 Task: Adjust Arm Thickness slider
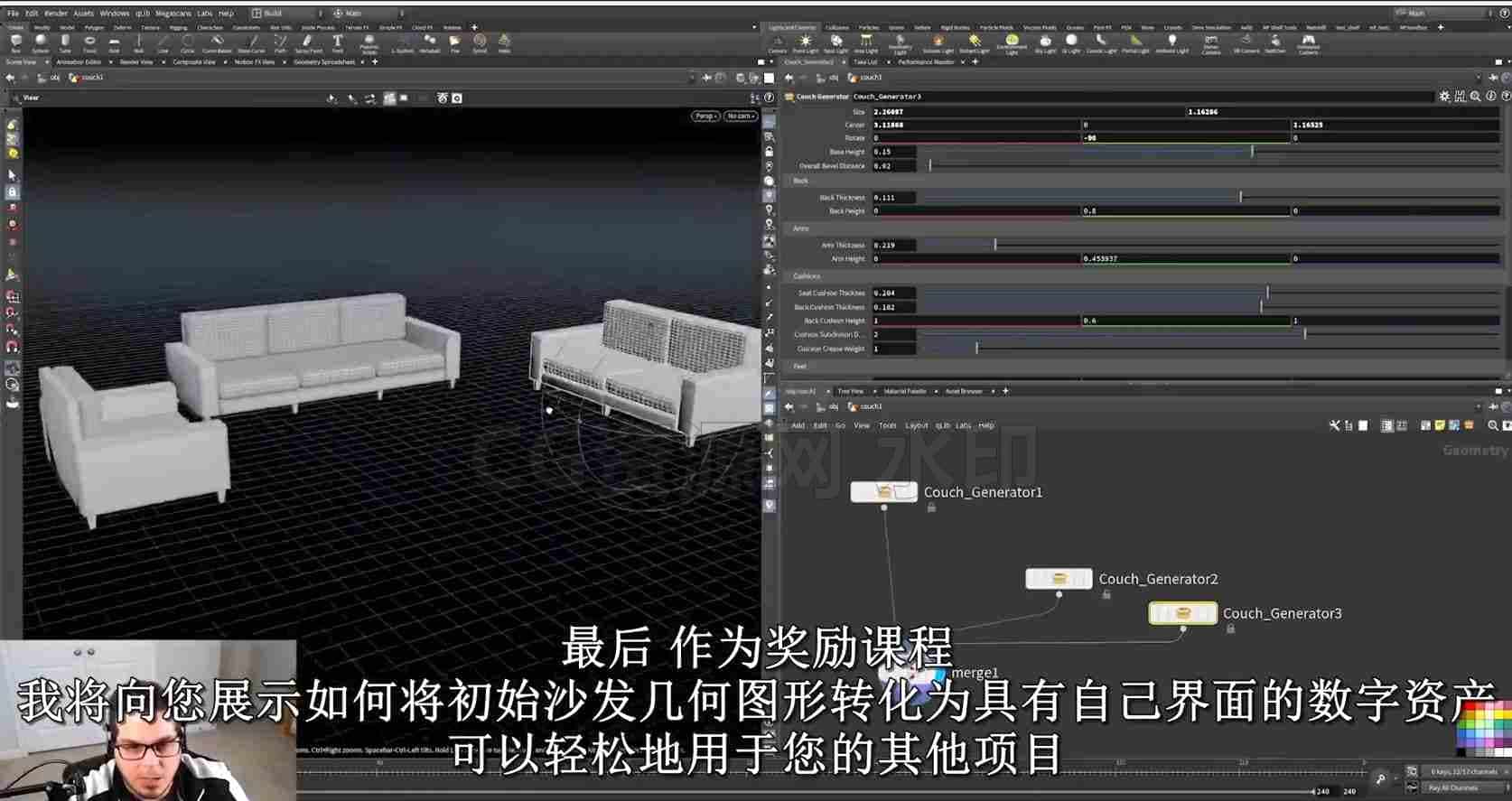click(1210, 245)
